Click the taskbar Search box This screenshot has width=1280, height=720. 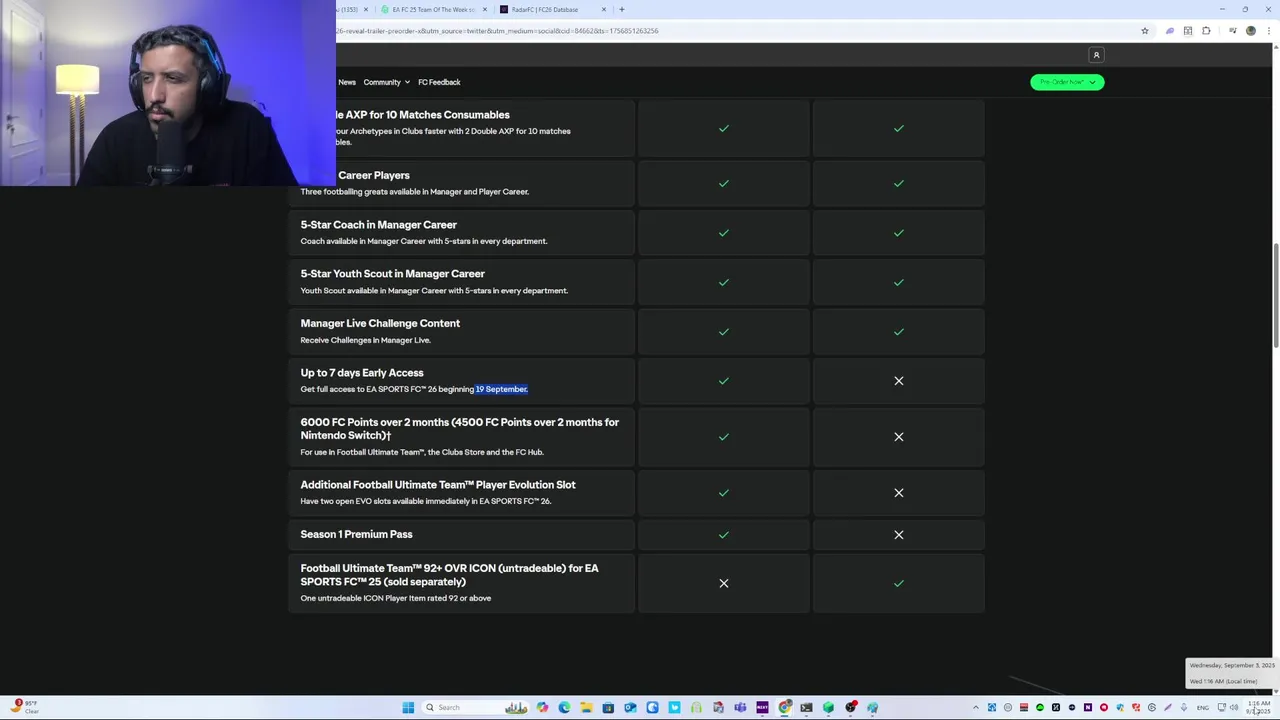click(475, 707)
